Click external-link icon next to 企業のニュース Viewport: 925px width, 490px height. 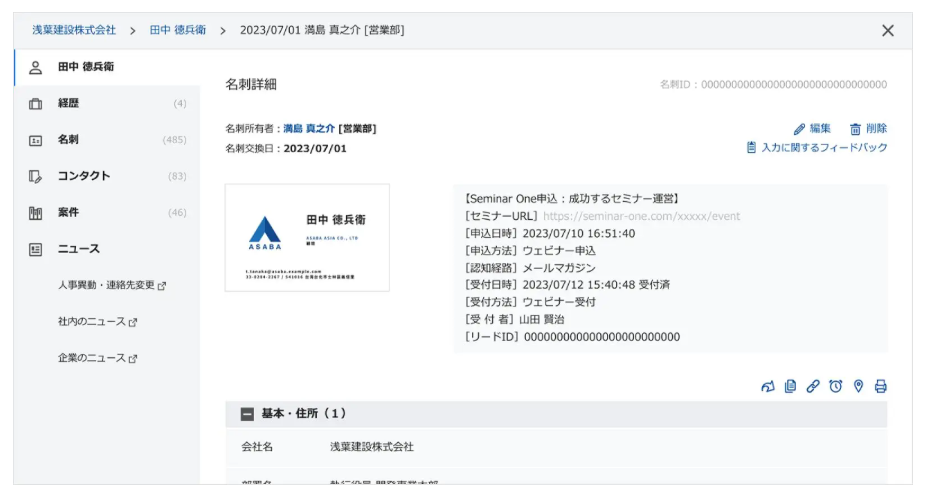coord(133,359)
